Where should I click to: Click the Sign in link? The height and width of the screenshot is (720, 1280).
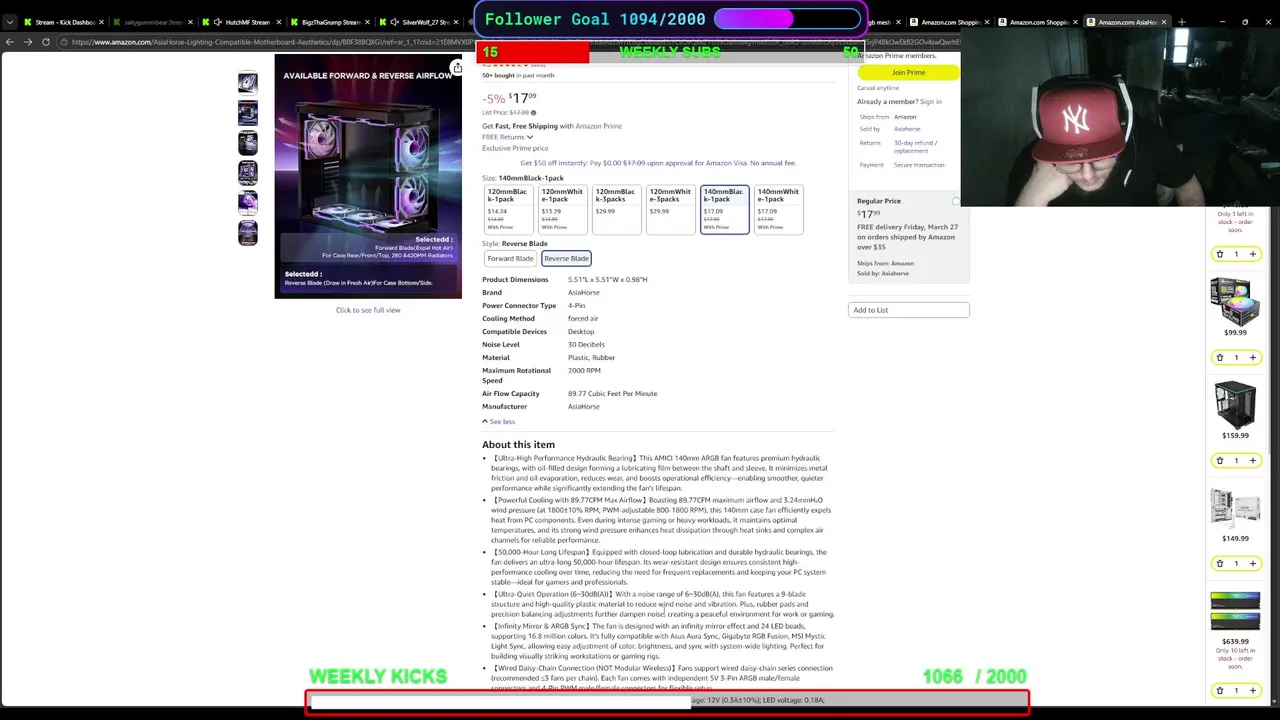931,101
